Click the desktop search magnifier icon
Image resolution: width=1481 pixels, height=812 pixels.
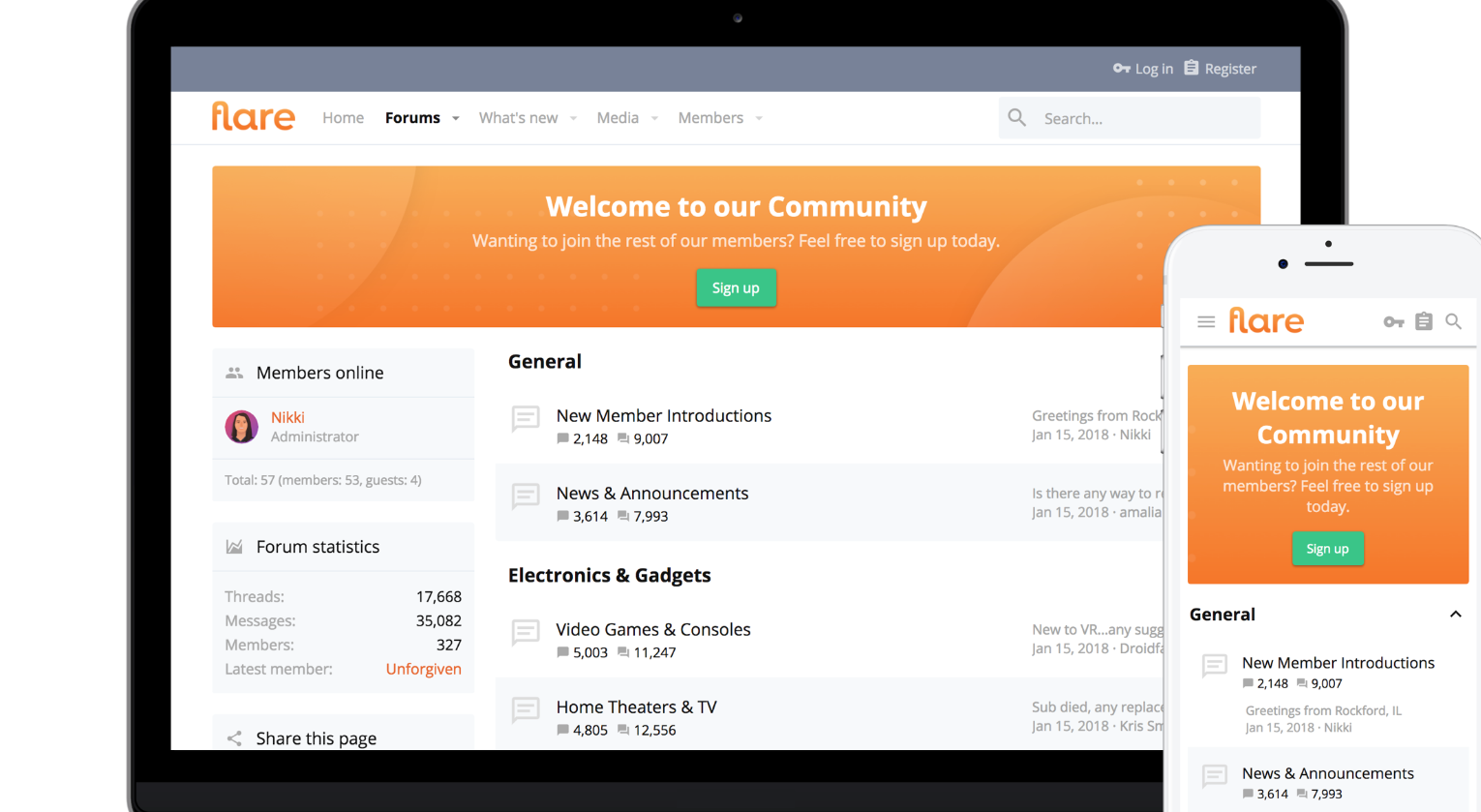tap(1016, 118)
